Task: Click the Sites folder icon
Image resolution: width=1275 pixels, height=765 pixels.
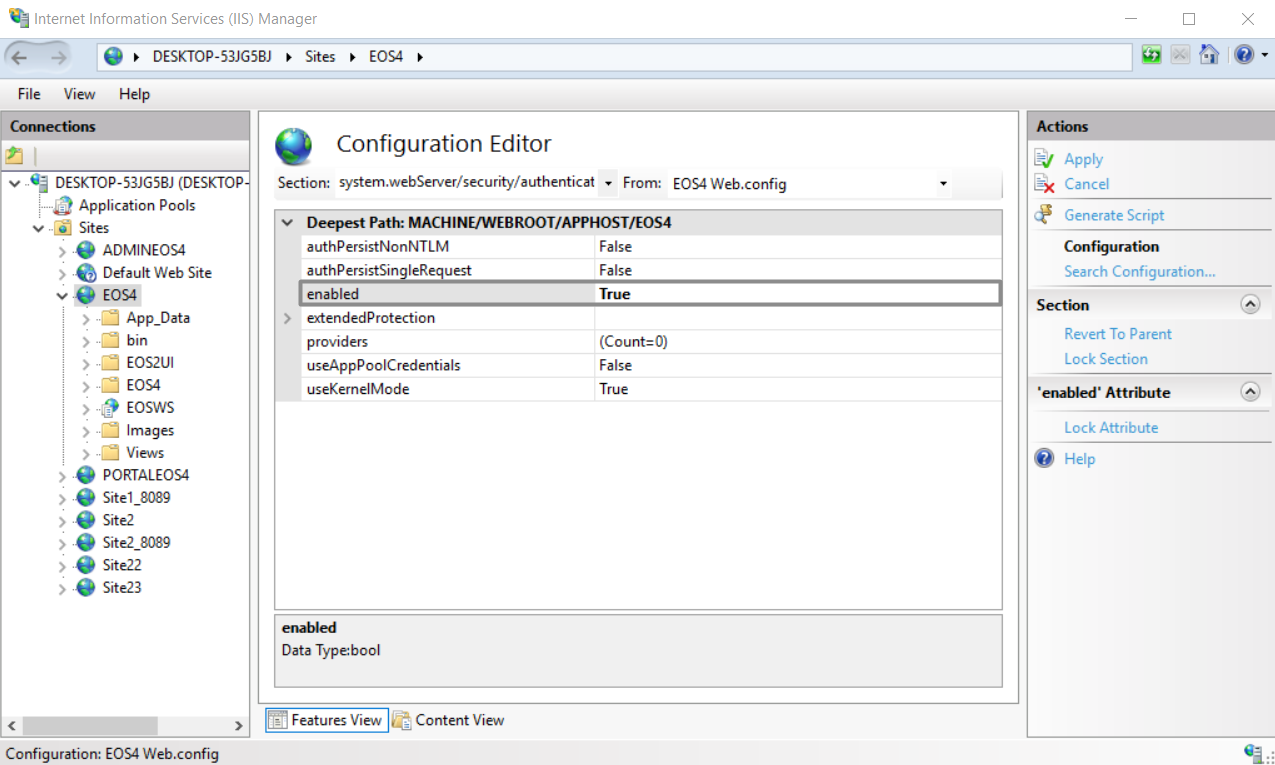Action: 63,228
